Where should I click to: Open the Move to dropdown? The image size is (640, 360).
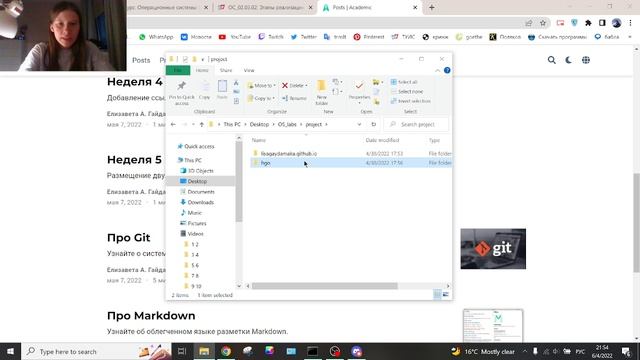(262, 85)
